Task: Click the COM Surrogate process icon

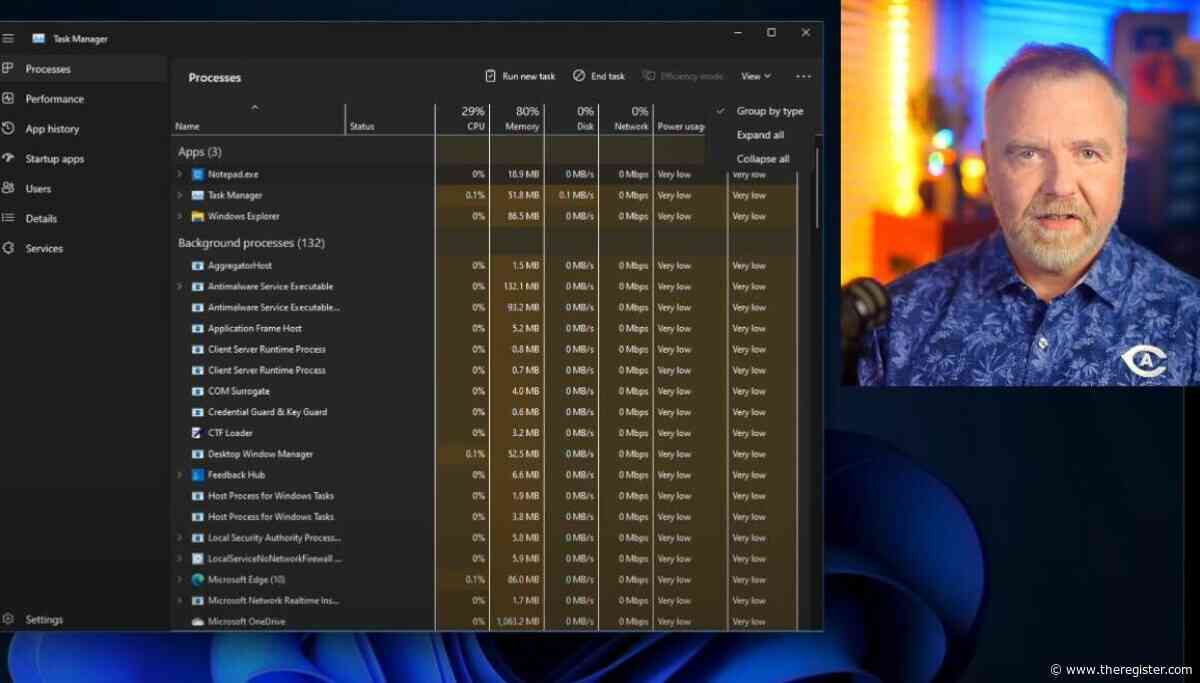Action: click(x=197, y=391)
